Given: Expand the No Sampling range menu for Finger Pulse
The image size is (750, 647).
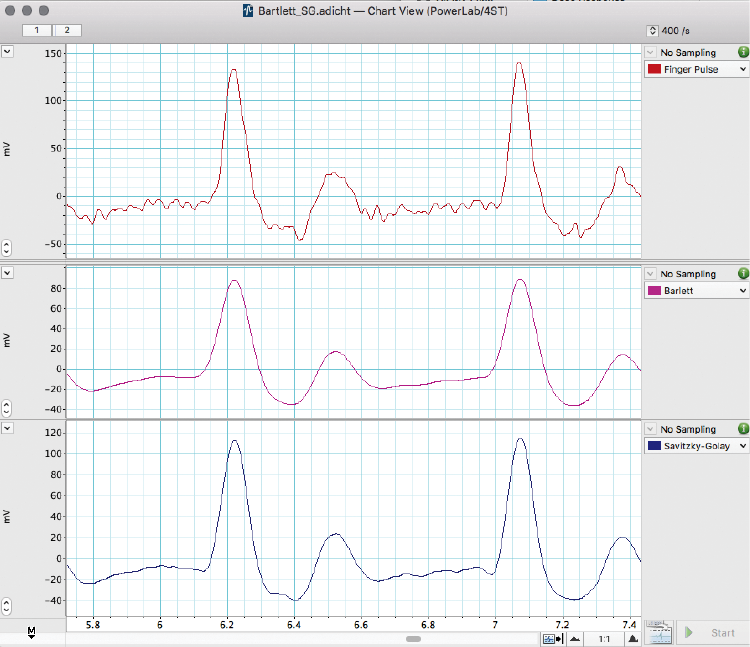Looking at the screenshot, I should click(651, 52).
